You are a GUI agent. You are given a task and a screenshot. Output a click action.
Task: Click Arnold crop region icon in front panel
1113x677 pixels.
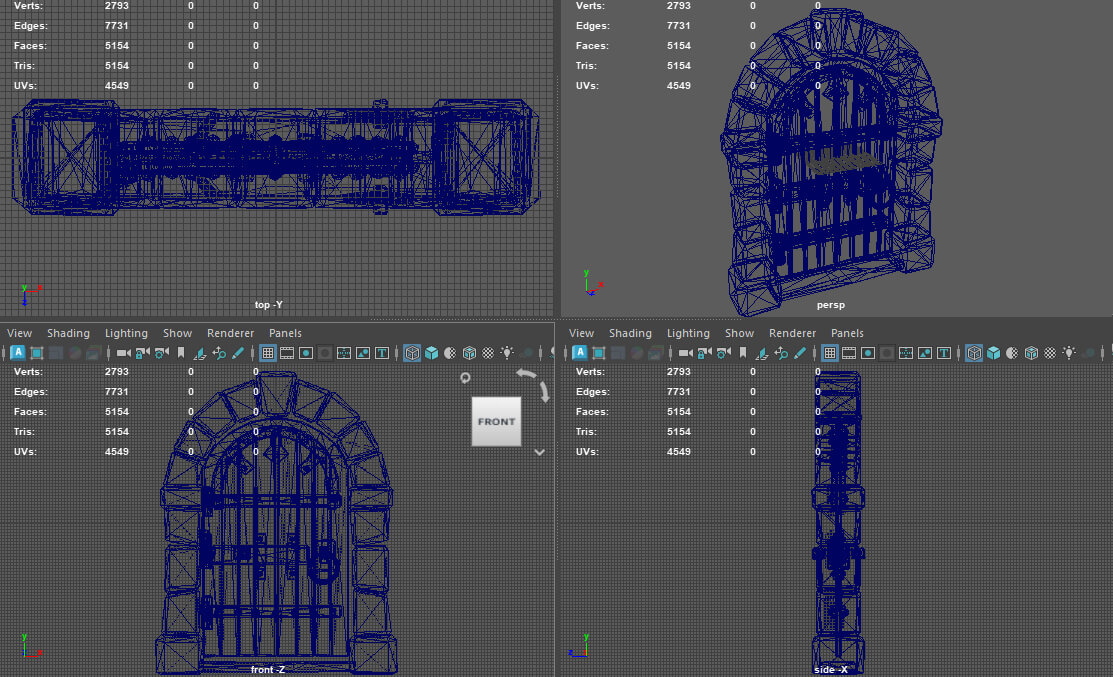[x=37, y=353]
